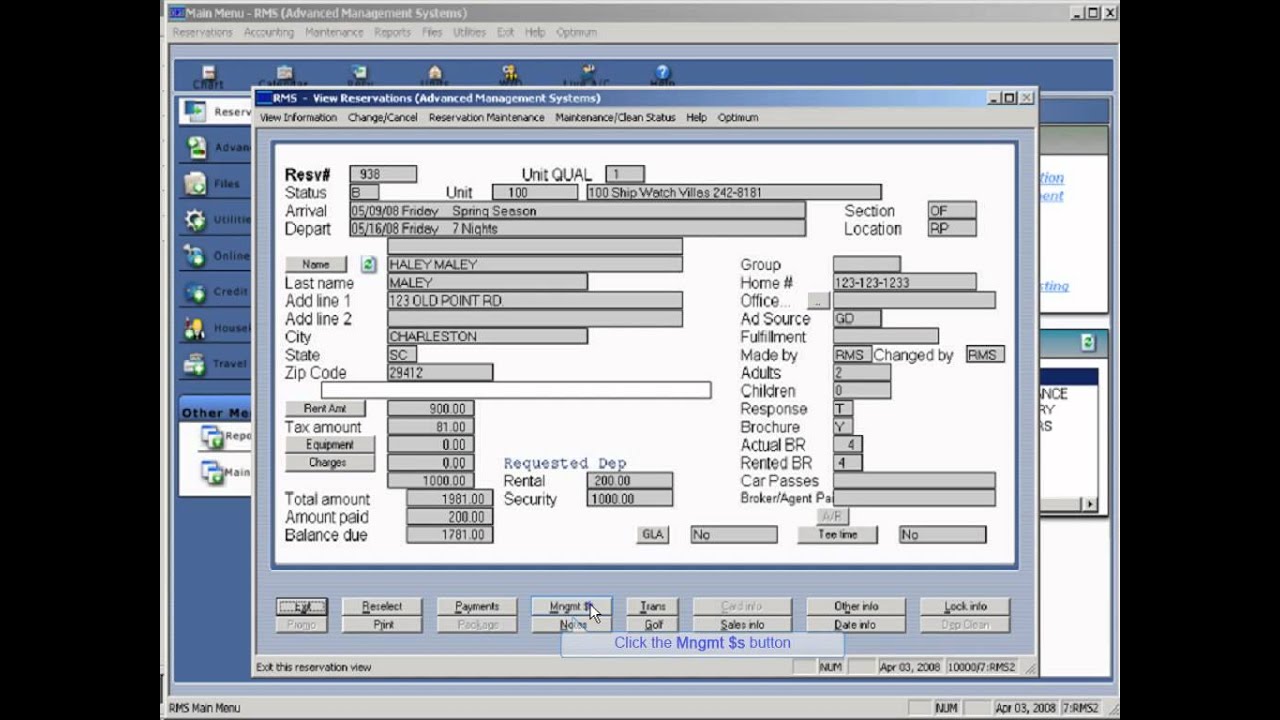Click the Charges button

pos(330,463)
